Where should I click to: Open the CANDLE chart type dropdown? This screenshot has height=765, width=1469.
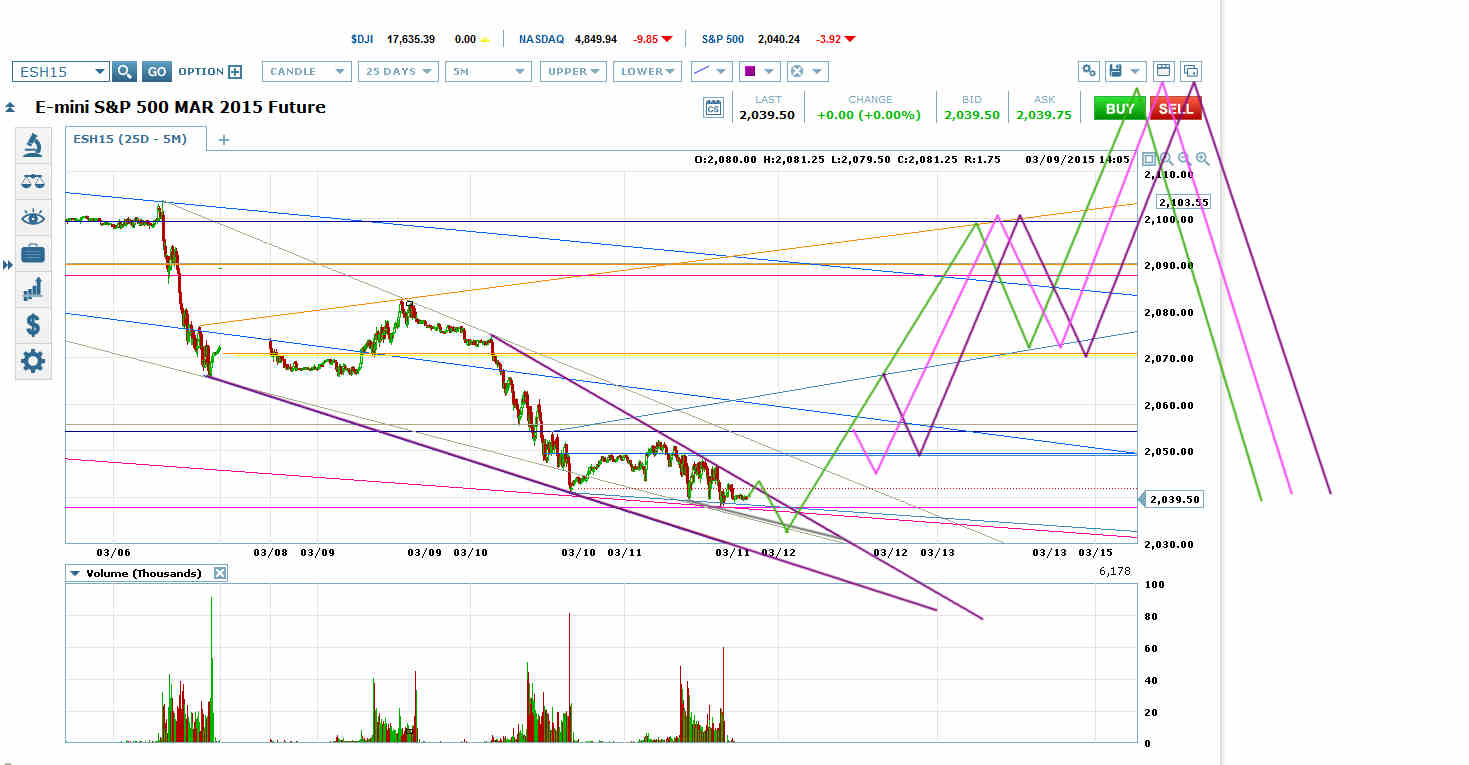pos(307,71)
